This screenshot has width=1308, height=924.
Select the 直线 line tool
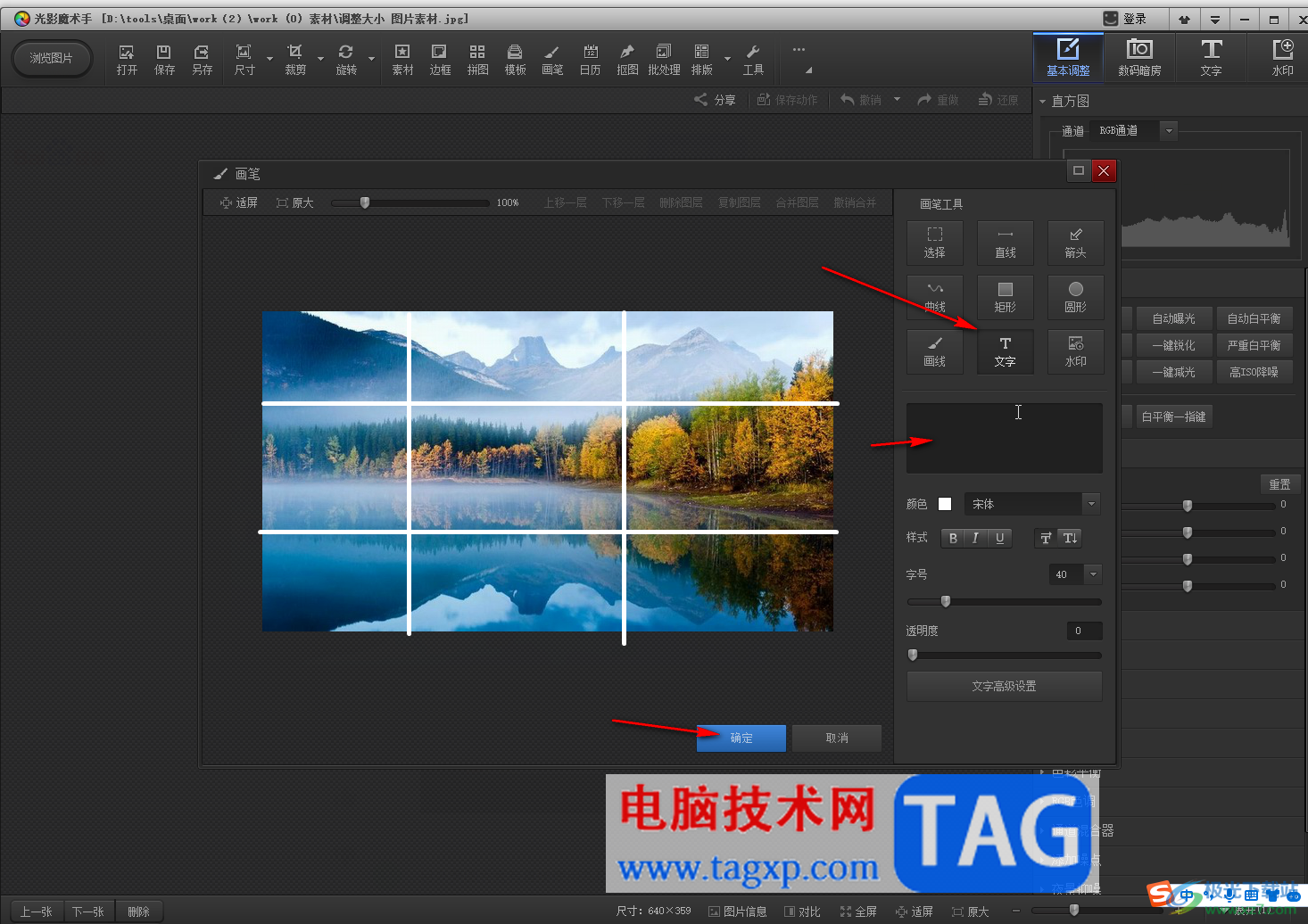click(x=1005, y=243)
